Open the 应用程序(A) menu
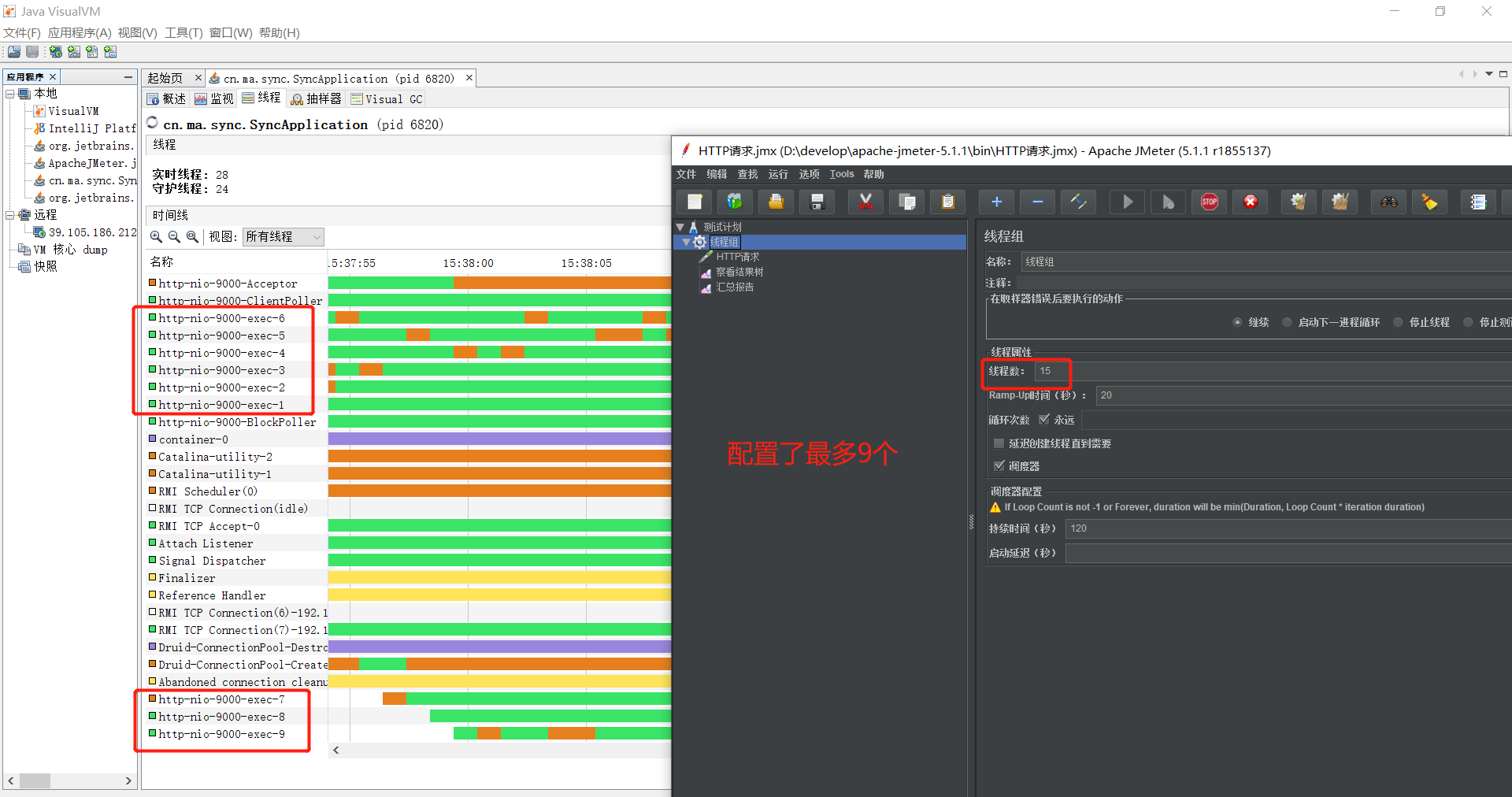This screenshot has height=797, width=1512. (x=80, y=33)
